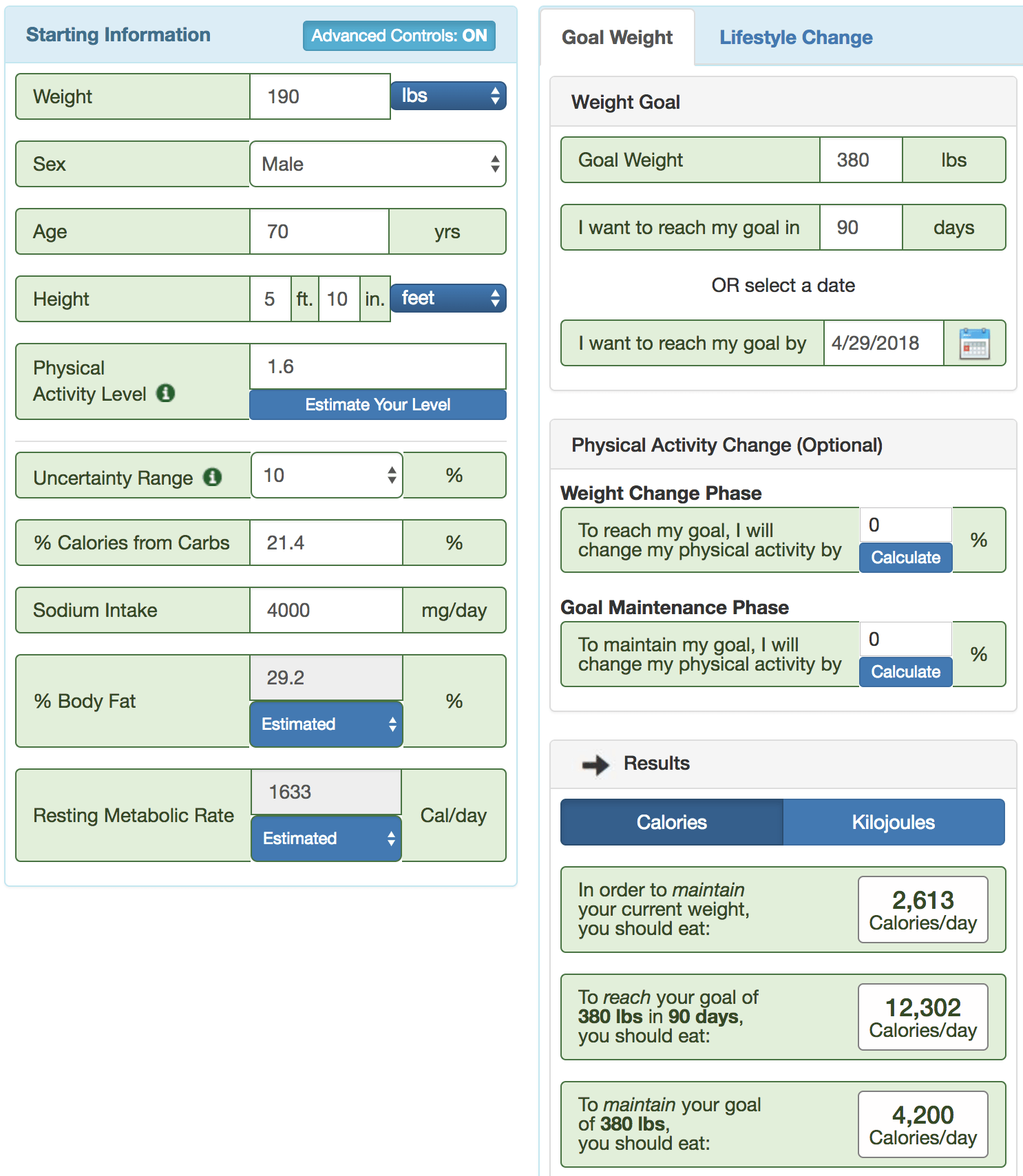Click the Sodium Intake input field
This screenshot has height=1176, width=1023.
326,611
